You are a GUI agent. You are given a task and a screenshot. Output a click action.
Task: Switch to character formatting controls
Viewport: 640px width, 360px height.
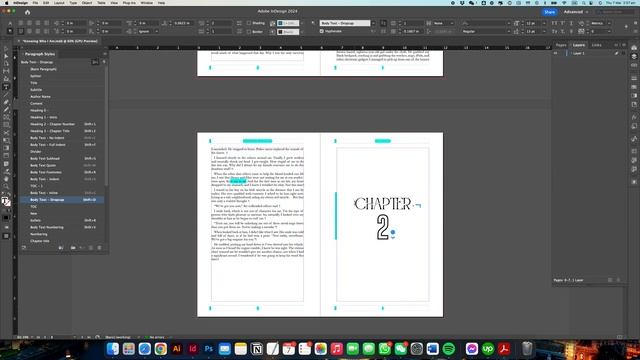click(10, 23)
